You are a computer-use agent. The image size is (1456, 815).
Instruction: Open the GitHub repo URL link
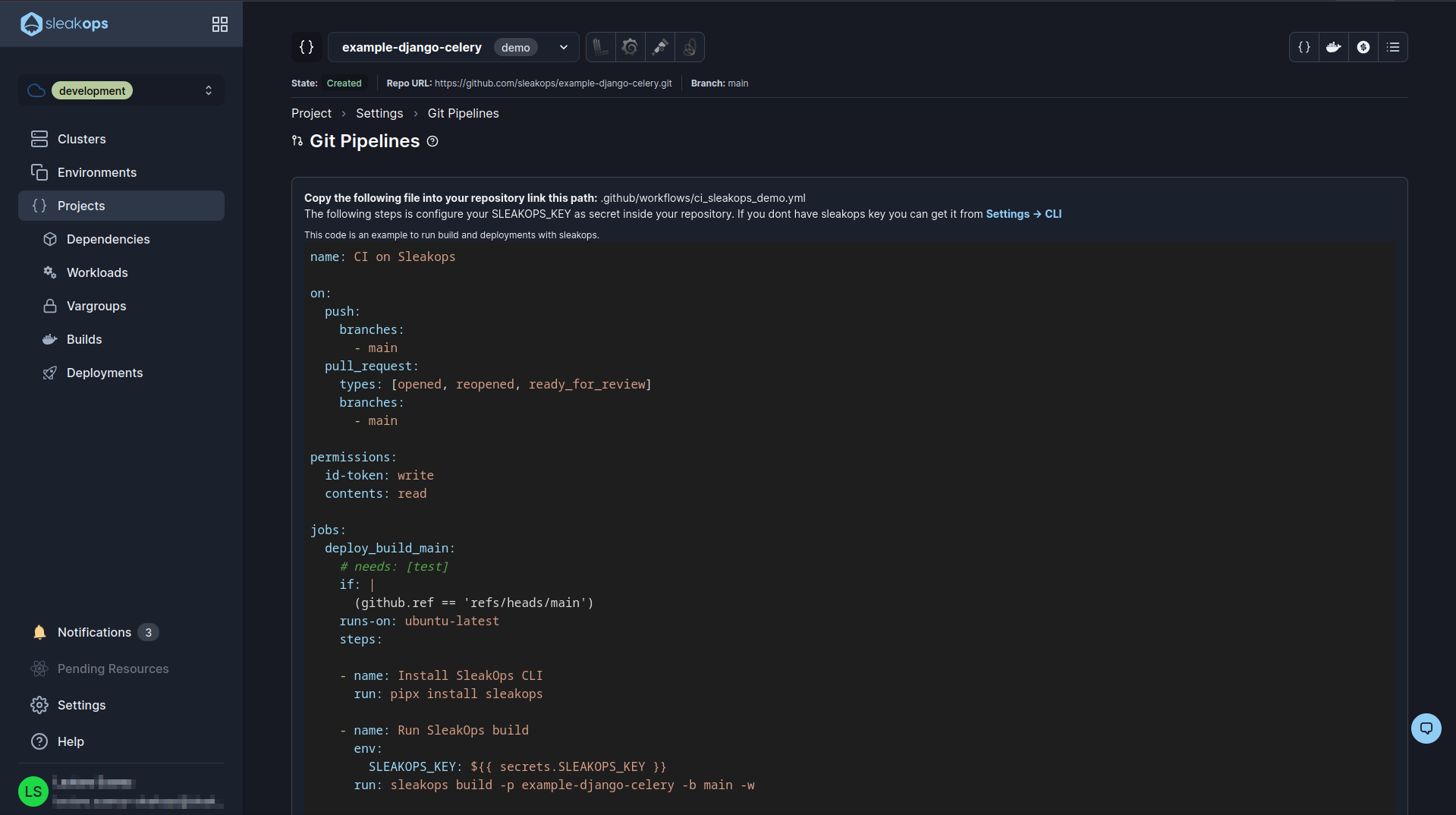click(x=553, y=83)
